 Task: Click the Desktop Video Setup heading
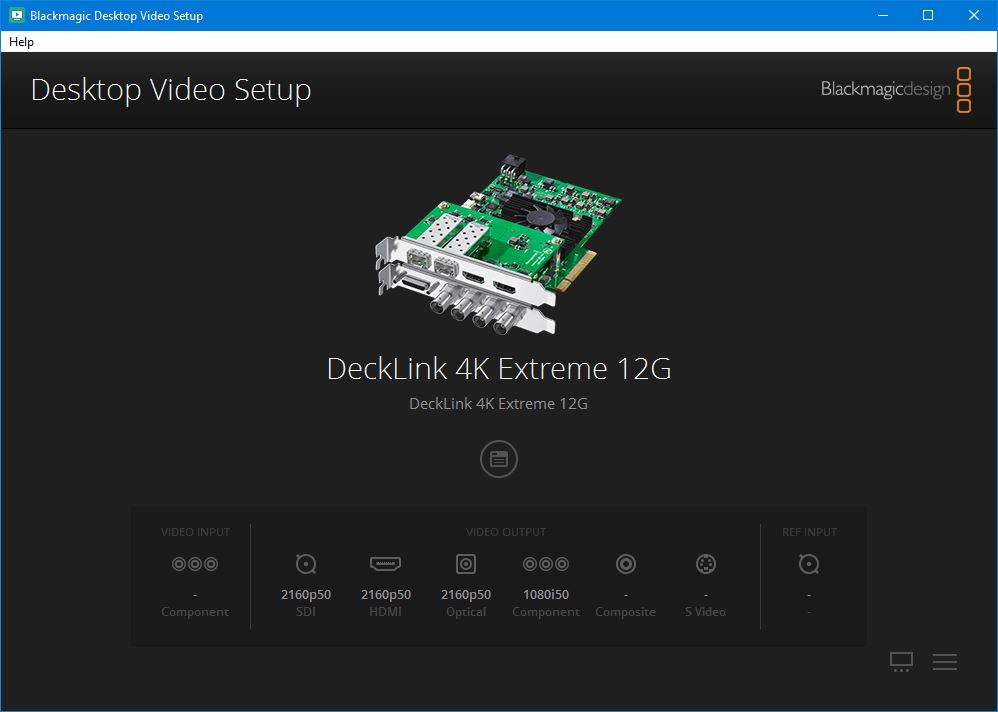pyautogui.click(x=171, y=89)
